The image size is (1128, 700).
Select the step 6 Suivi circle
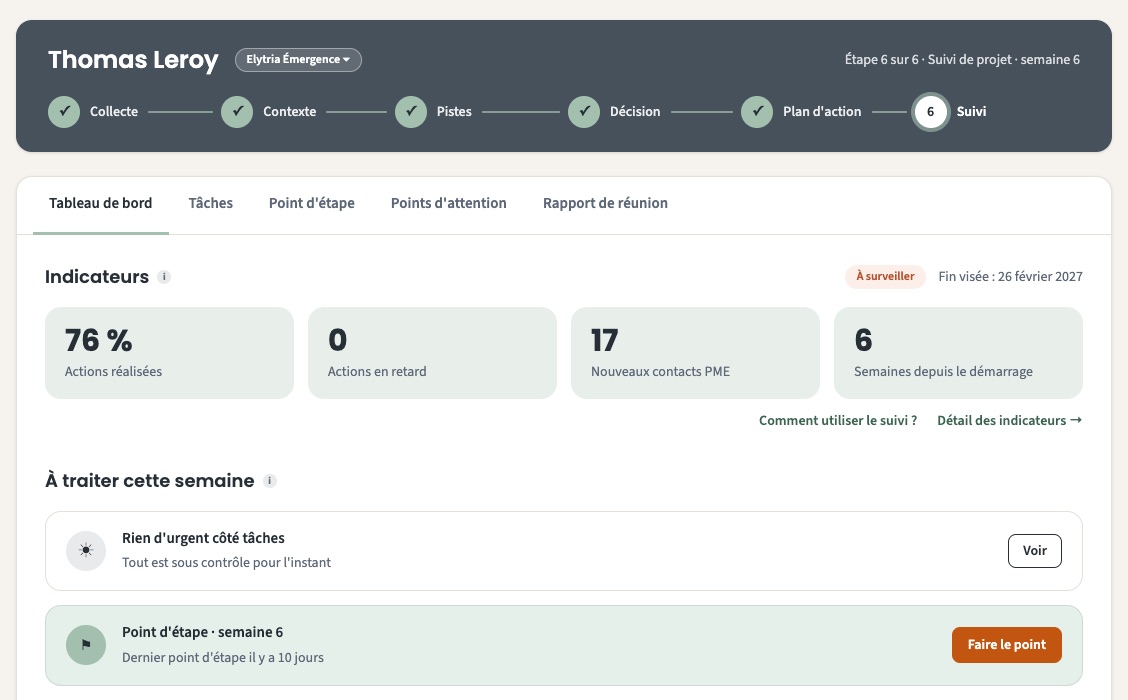click(x=930, y=112)
